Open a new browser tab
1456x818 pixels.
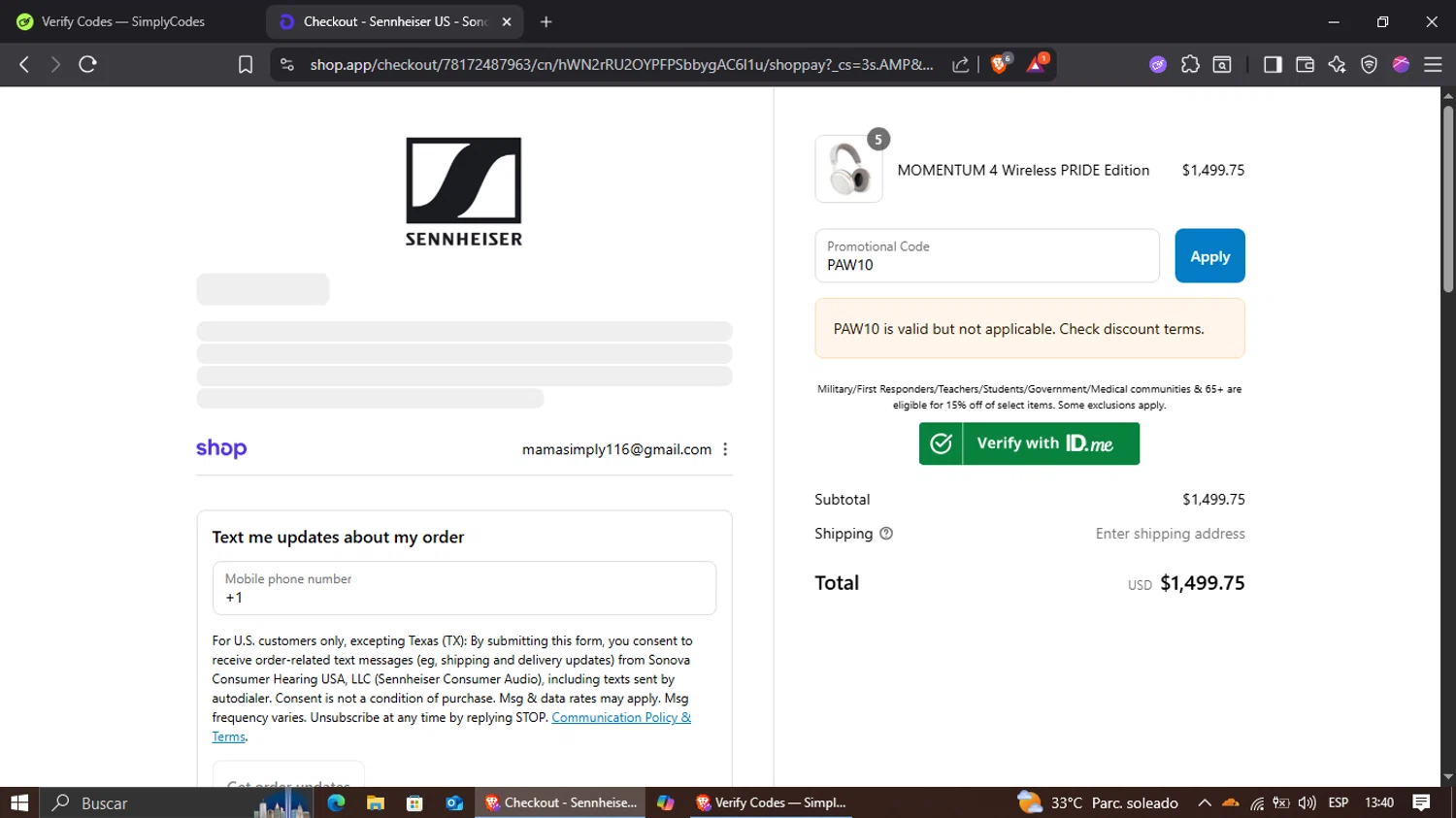(x=546, y=21)
